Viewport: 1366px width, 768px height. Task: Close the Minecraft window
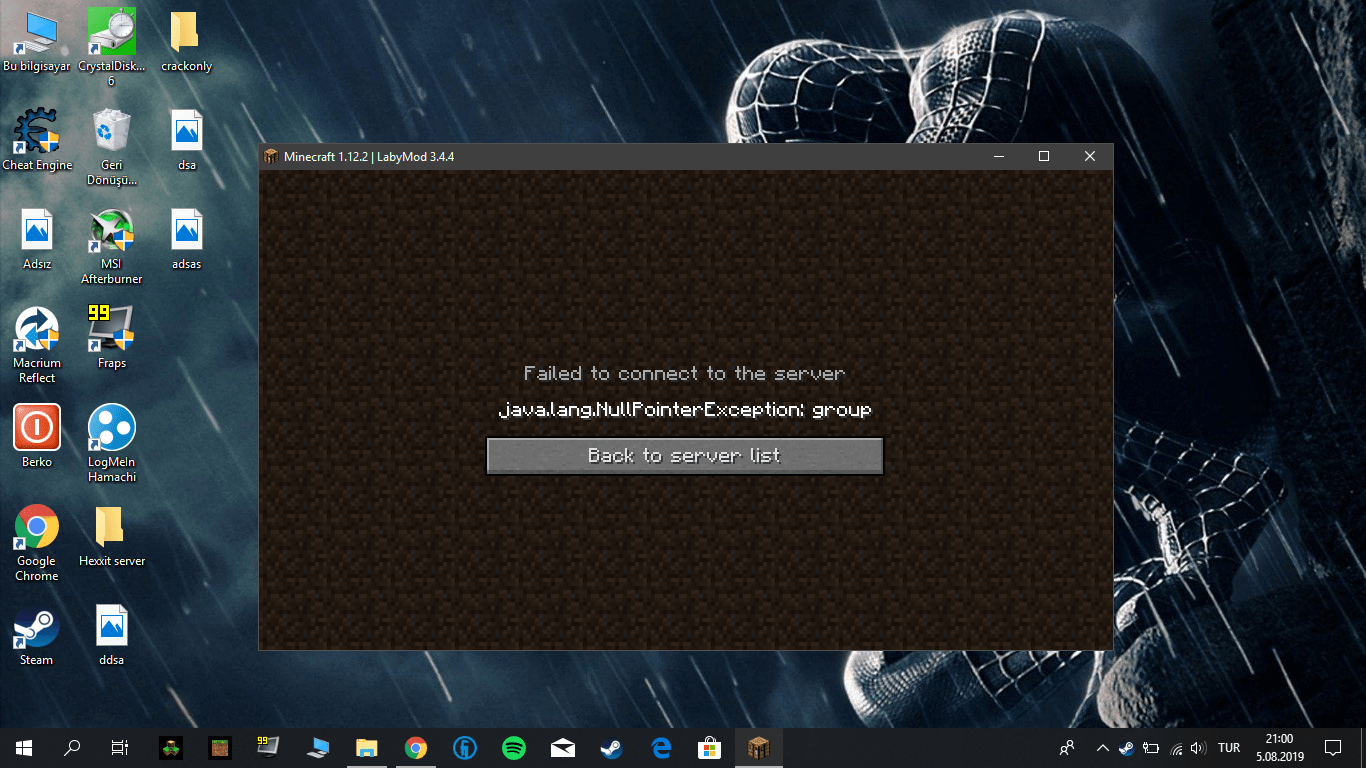click(x=1090, y=157)
